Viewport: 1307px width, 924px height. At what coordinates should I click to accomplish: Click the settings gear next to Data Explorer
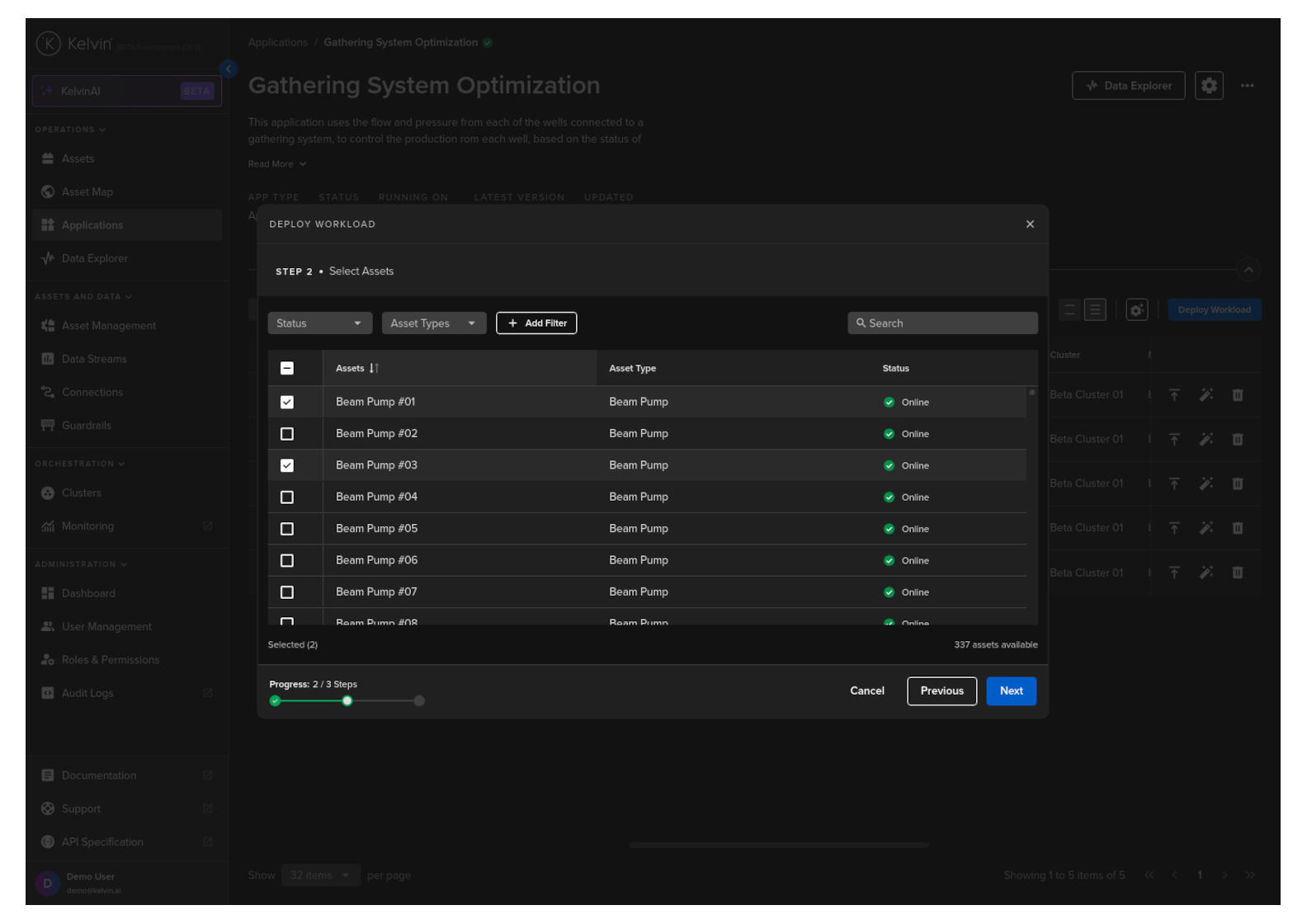click(x=1209, y=86)
